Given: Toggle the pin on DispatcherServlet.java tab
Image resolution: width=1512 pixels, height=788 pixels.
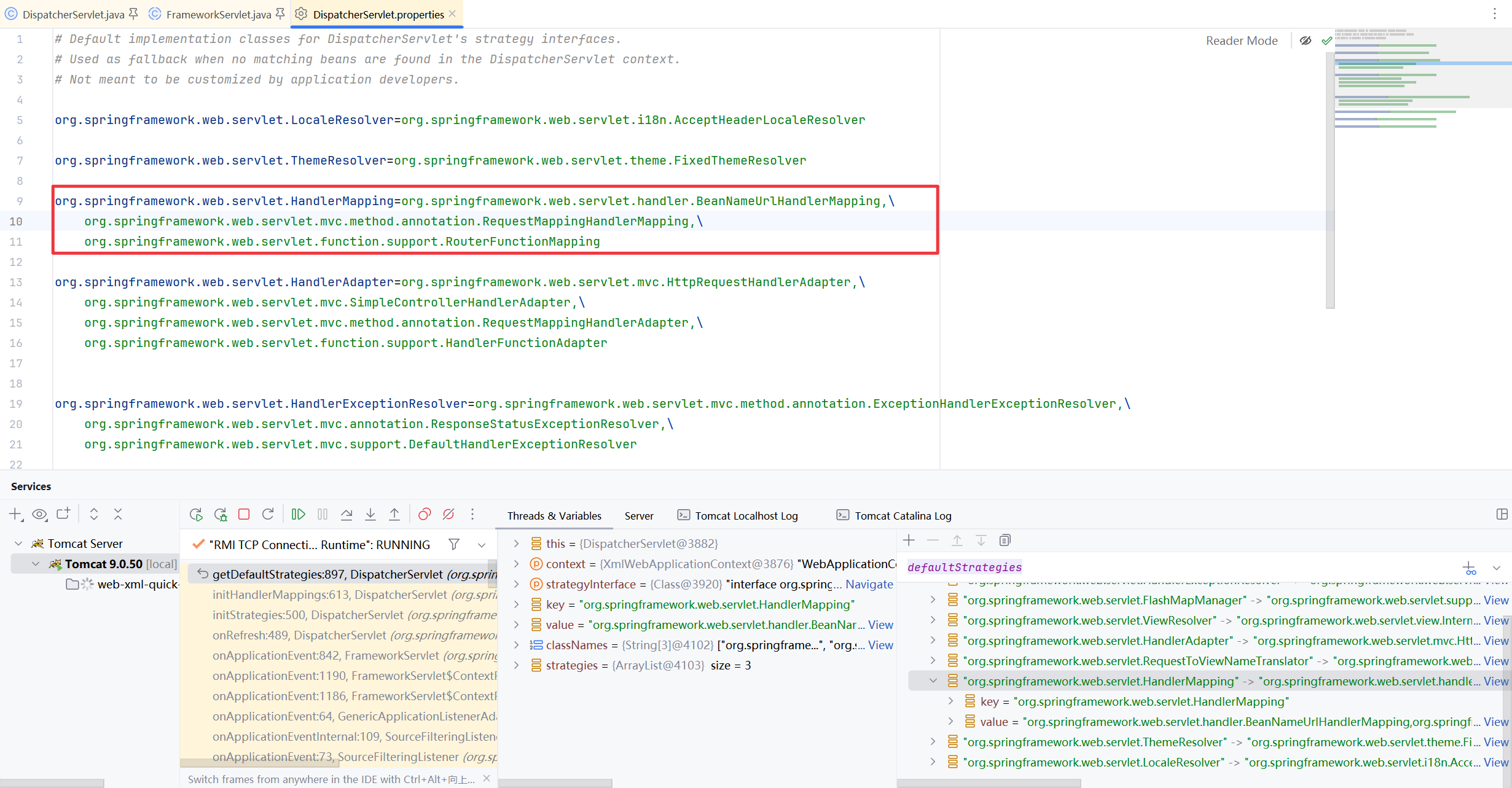Looking at the screenshot, I should coord(133,14).
